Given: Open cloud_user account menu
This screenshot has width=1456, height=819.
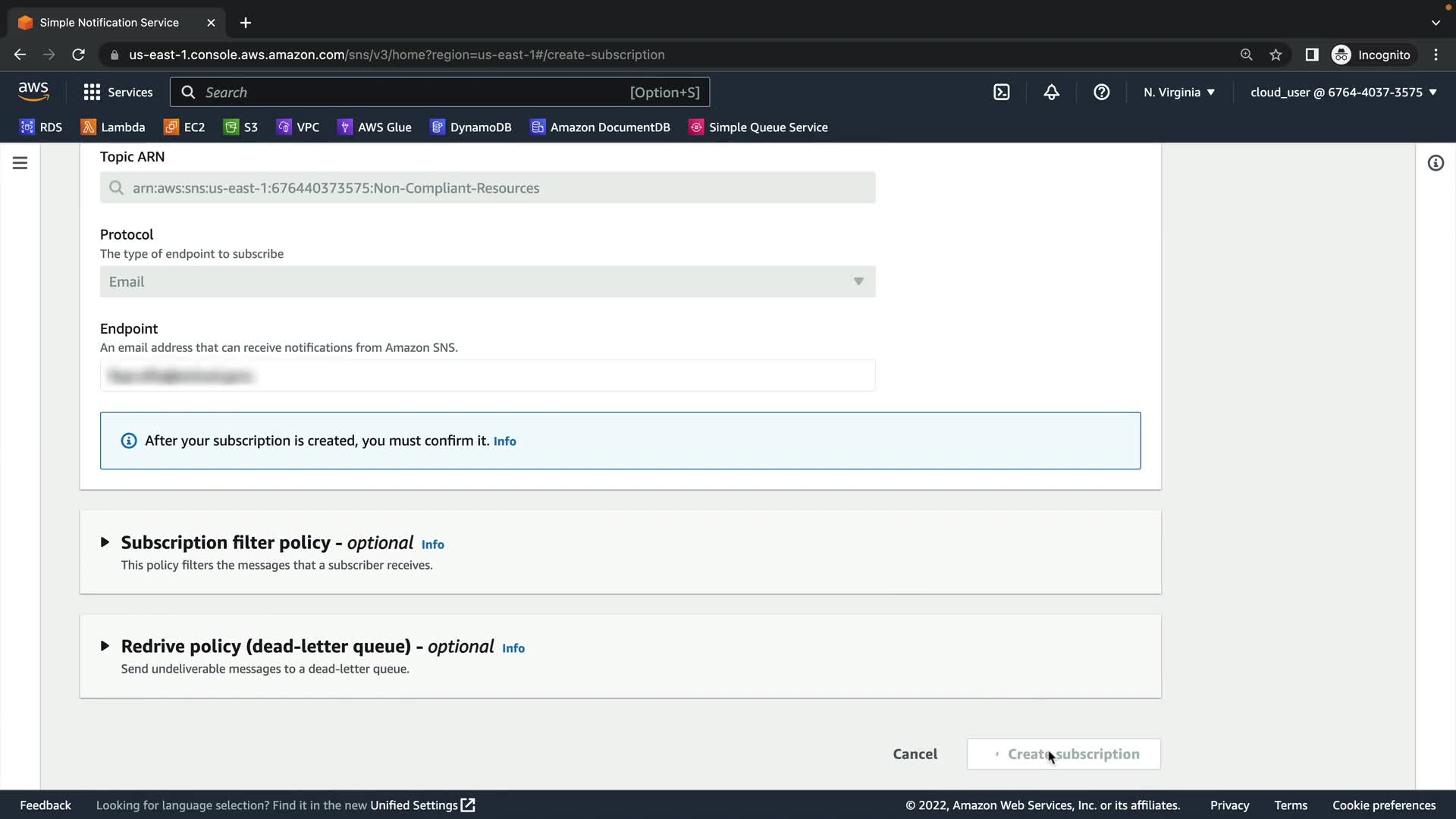Looking at the screenshot, I should pyautogui.click(x=1343, y=93).
